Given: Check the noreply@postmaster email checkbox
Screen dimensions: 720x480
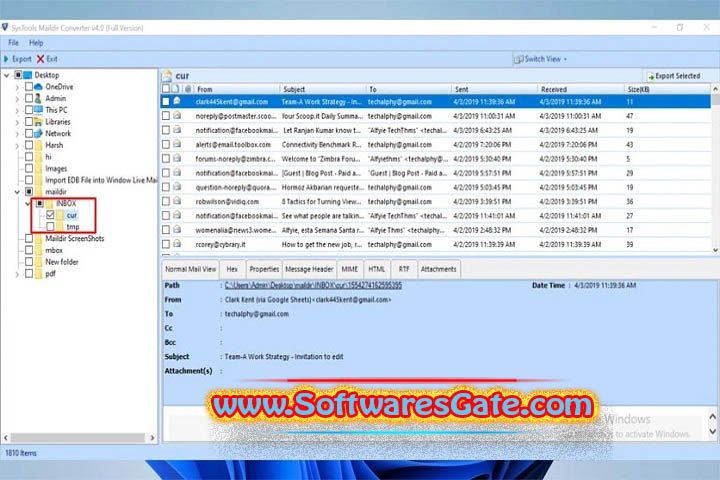Looking at the screenshot, I should click(x=166, y=116).
